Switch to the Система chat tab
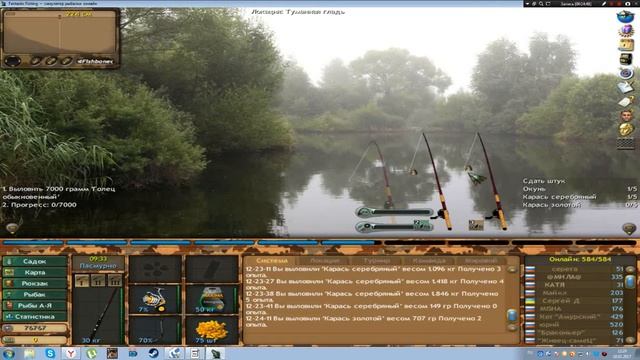This screenshot has width=640, height=360. tap(272, 260)
